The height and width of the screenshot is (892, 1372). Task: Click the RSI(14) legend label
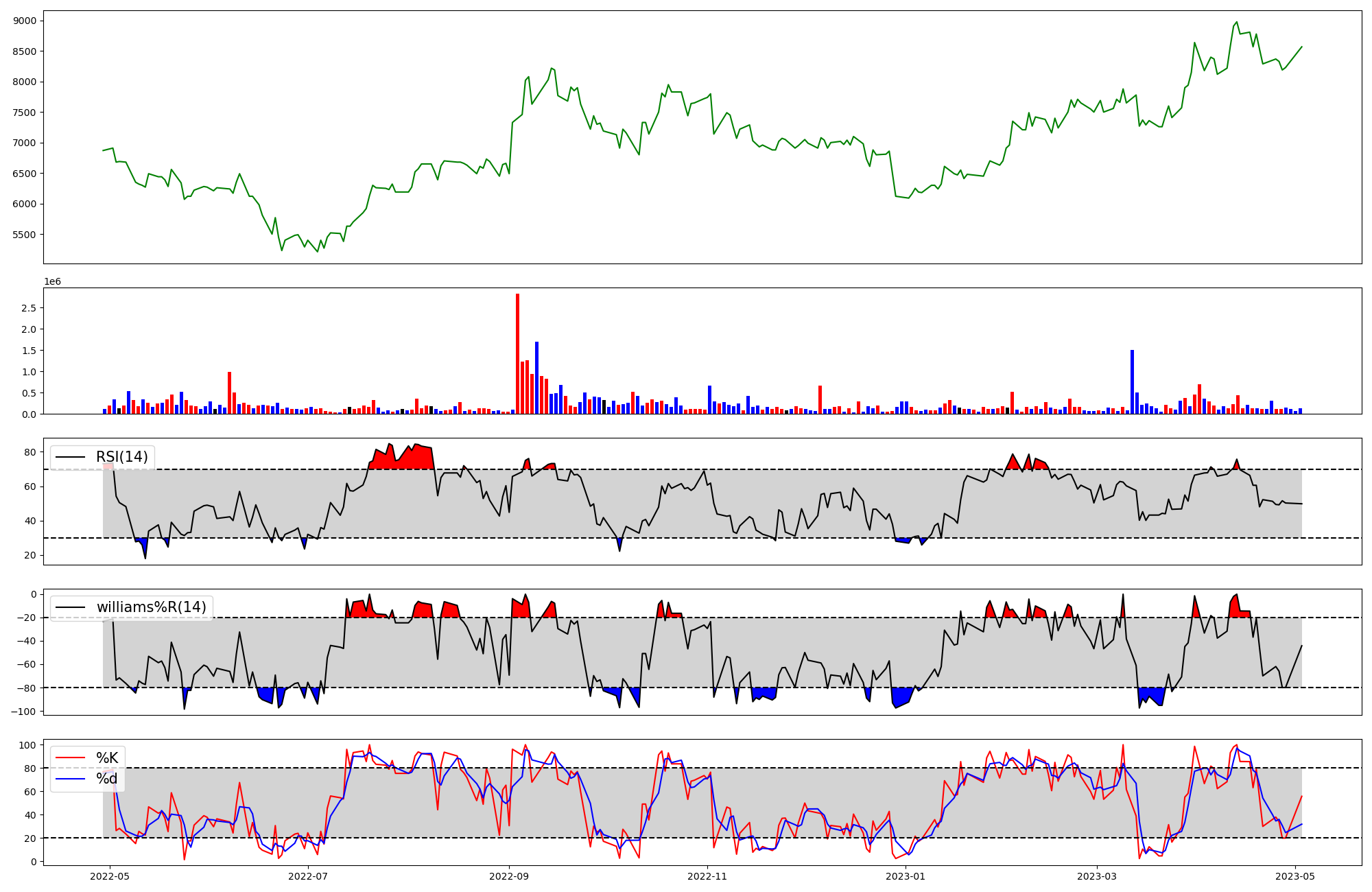click(x=121, y=457)
